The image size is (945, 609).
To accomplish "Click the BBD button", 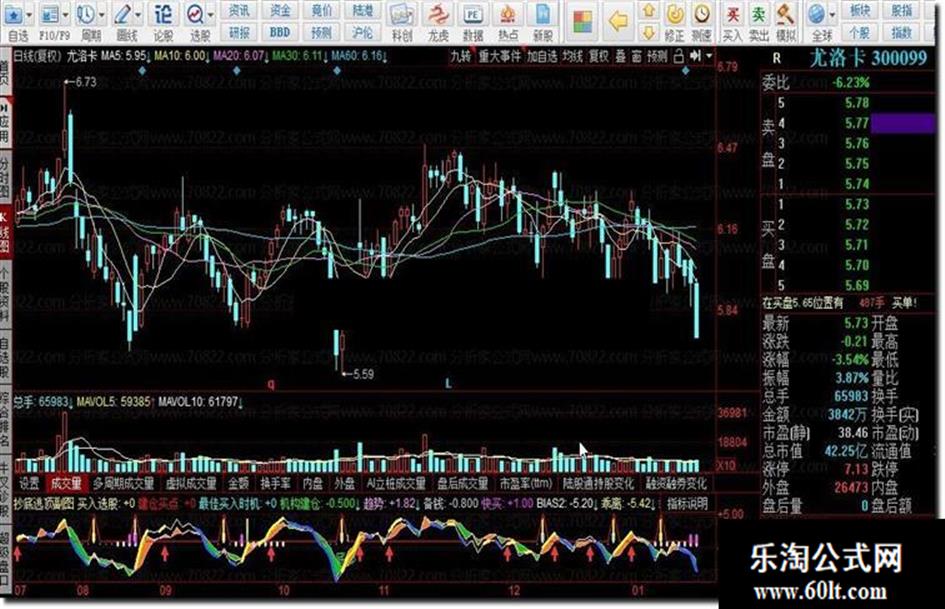I will tap(280, 32).
